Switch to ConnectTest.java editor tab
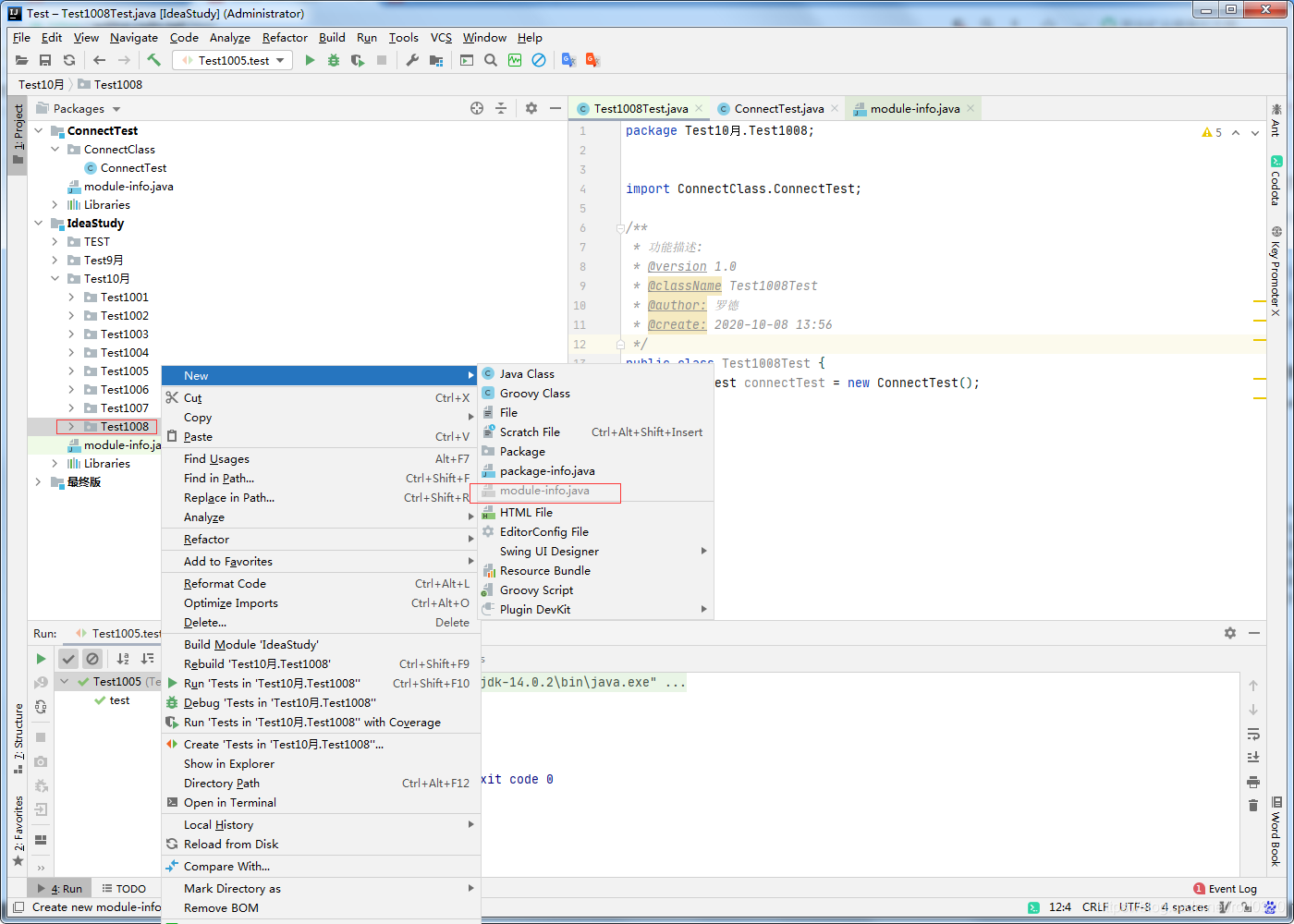 pyautogui.click(x=779, y=108)
